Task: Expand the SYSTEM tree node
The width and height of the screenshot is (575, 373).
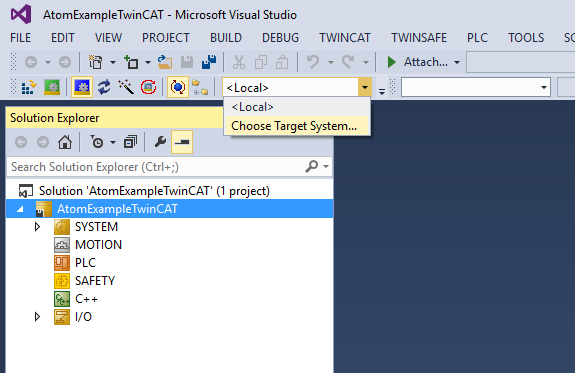Action: (x=37, y=227)
